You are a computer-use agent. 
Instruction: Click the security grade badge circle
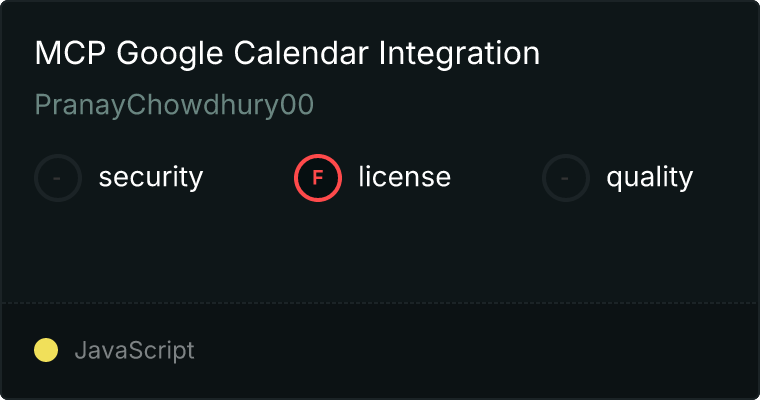[x=58, y=178]
